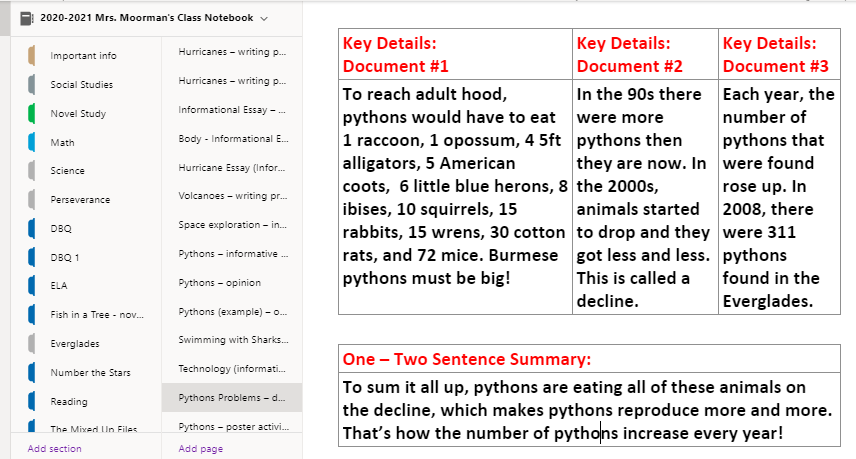Select the Pythons Problems page
This screenshot has height=459, width=856.
(x=232, y=398)
